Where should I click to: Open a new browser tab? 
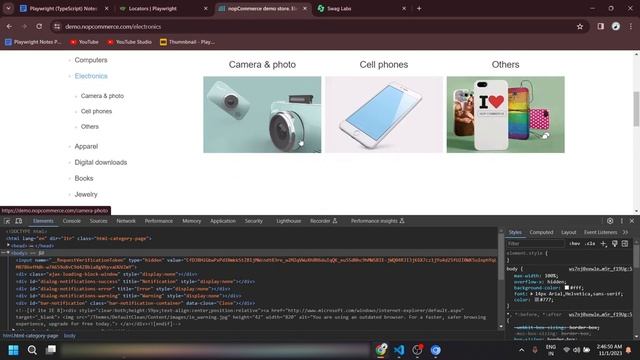coord(419,9)
